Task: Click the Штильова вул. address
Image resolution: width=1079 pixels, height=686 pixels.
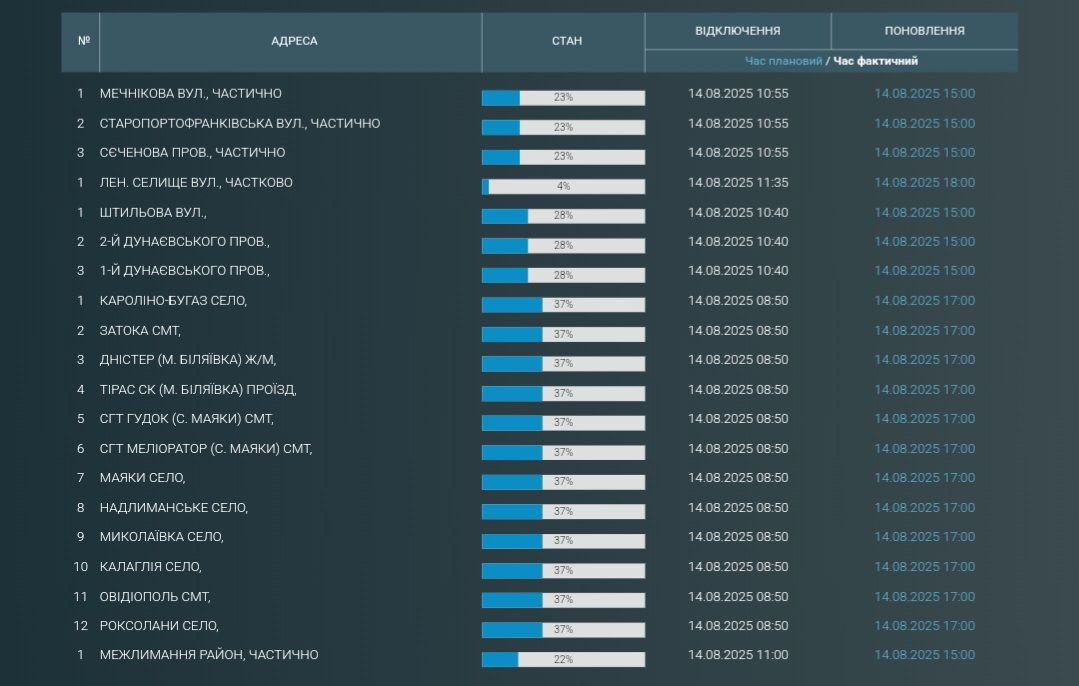Action: pos(153,212)
